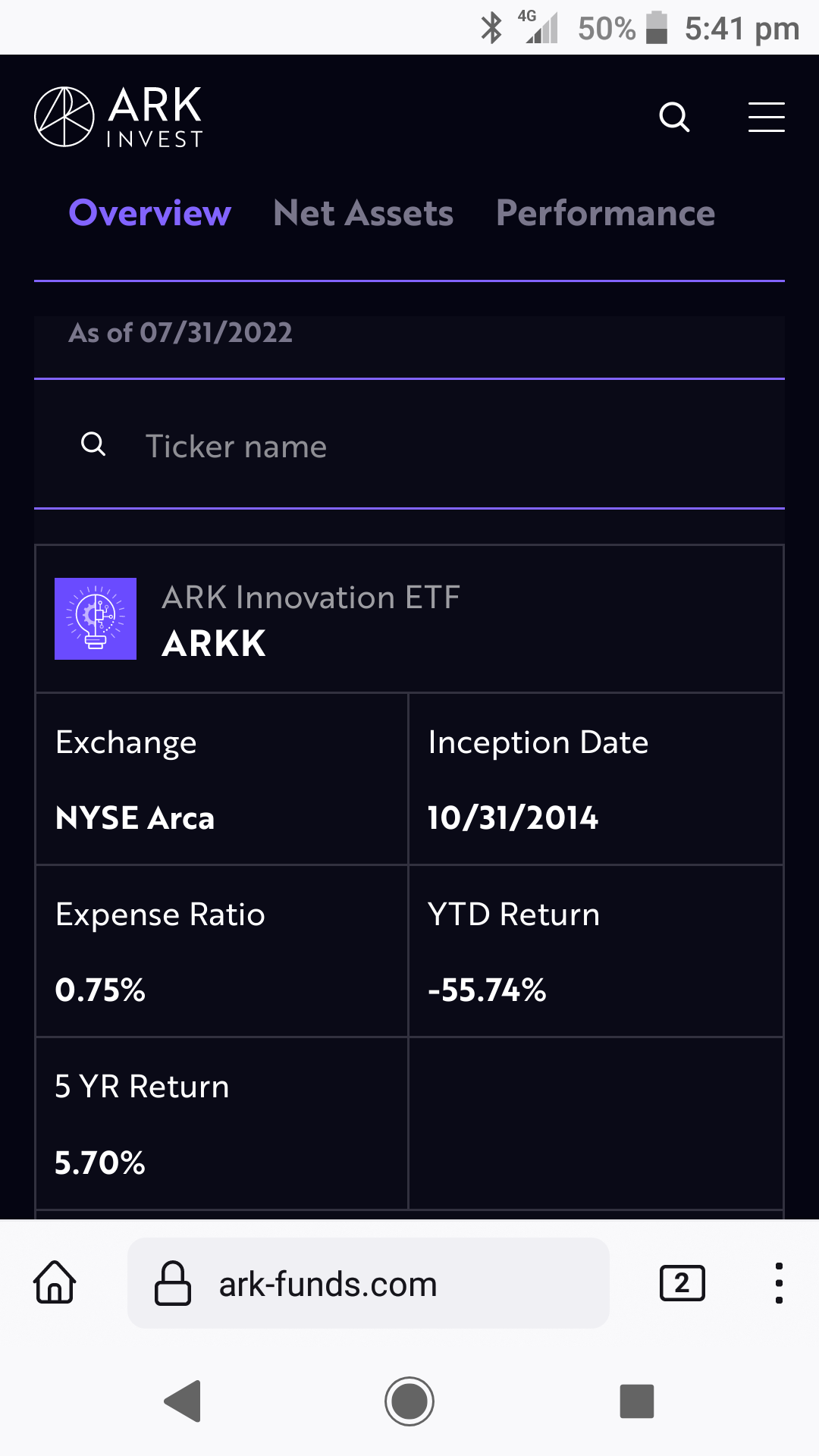Open the browser tabs counter showing 2
819x1456 pixels.
(x=682, y=1283)
